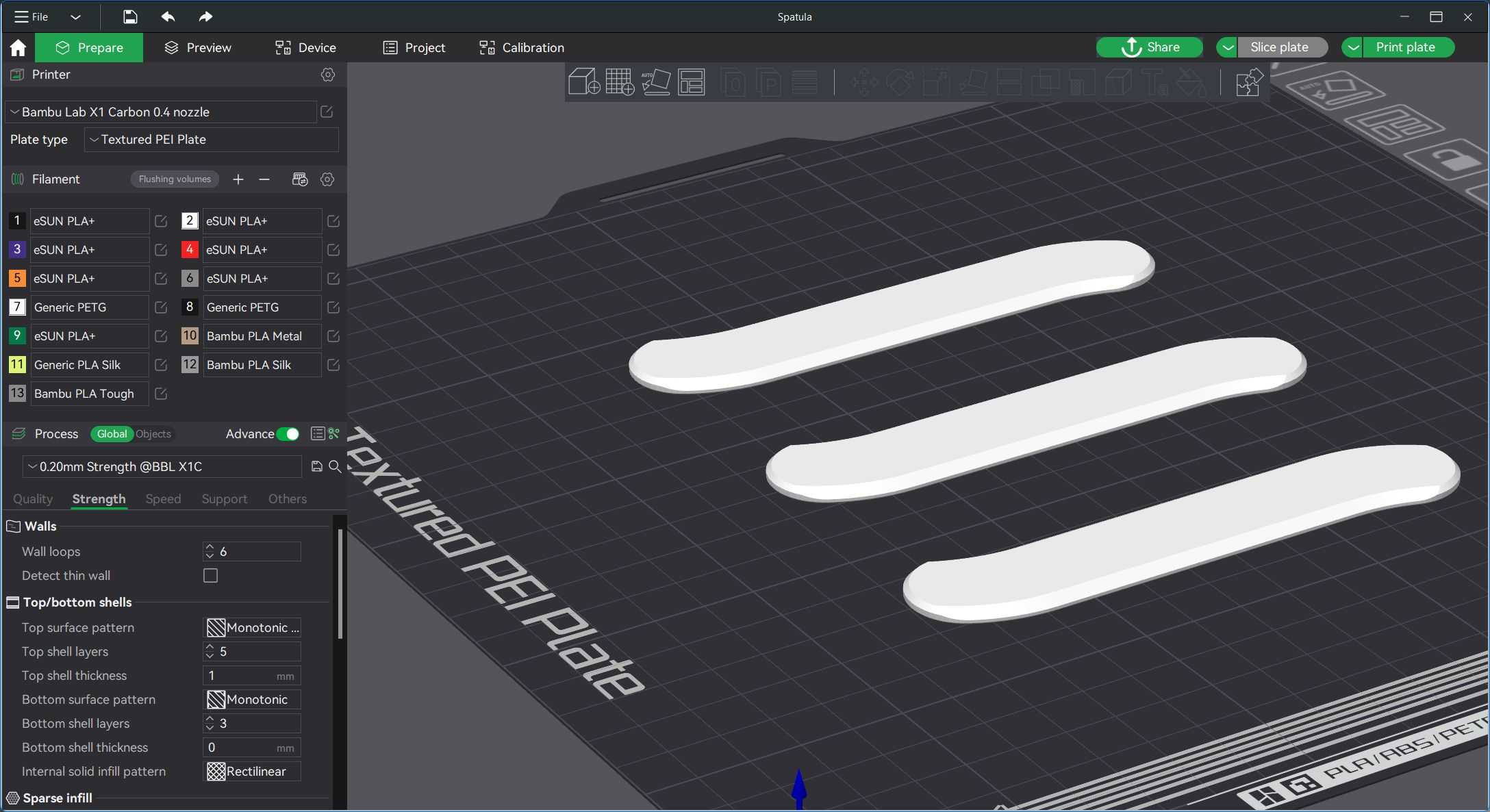Open printer settings gear icon
Image resolution: width=1490 pixels, height=812 pixels.
[x=328, y=75]
